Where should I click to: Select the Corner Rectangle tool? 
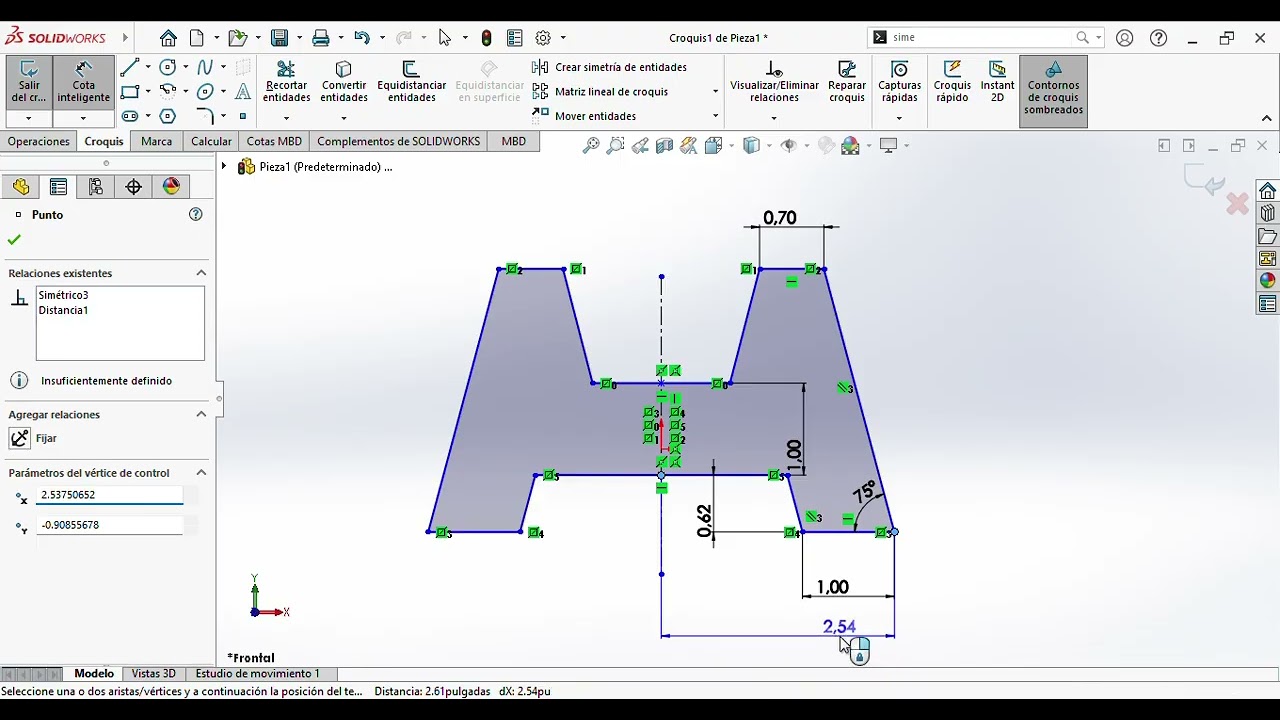(x=130, y=92)
